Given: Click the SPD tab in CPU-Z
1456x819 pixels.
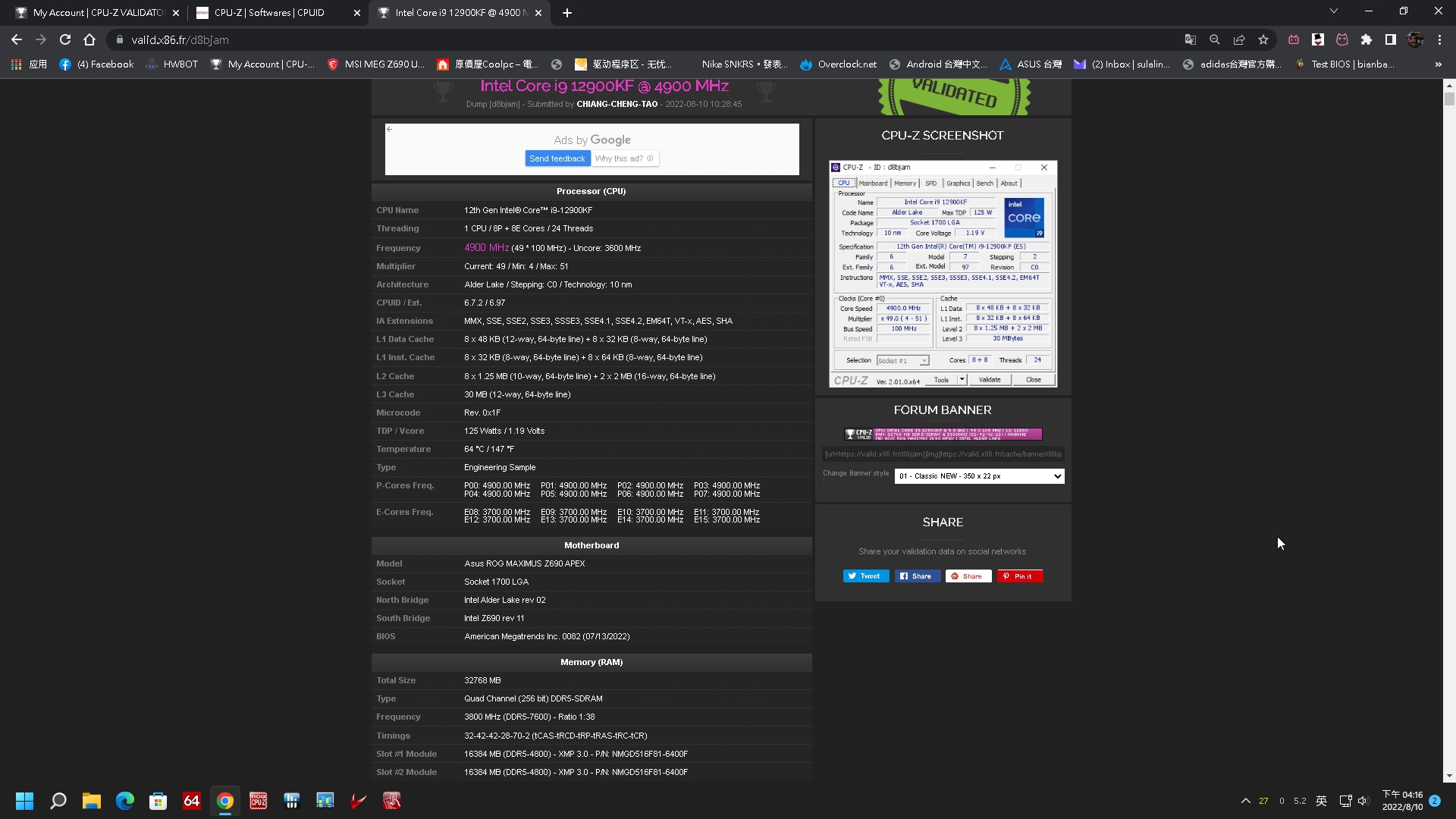Looking at the screenshot, I should click(x=930, y=183).
